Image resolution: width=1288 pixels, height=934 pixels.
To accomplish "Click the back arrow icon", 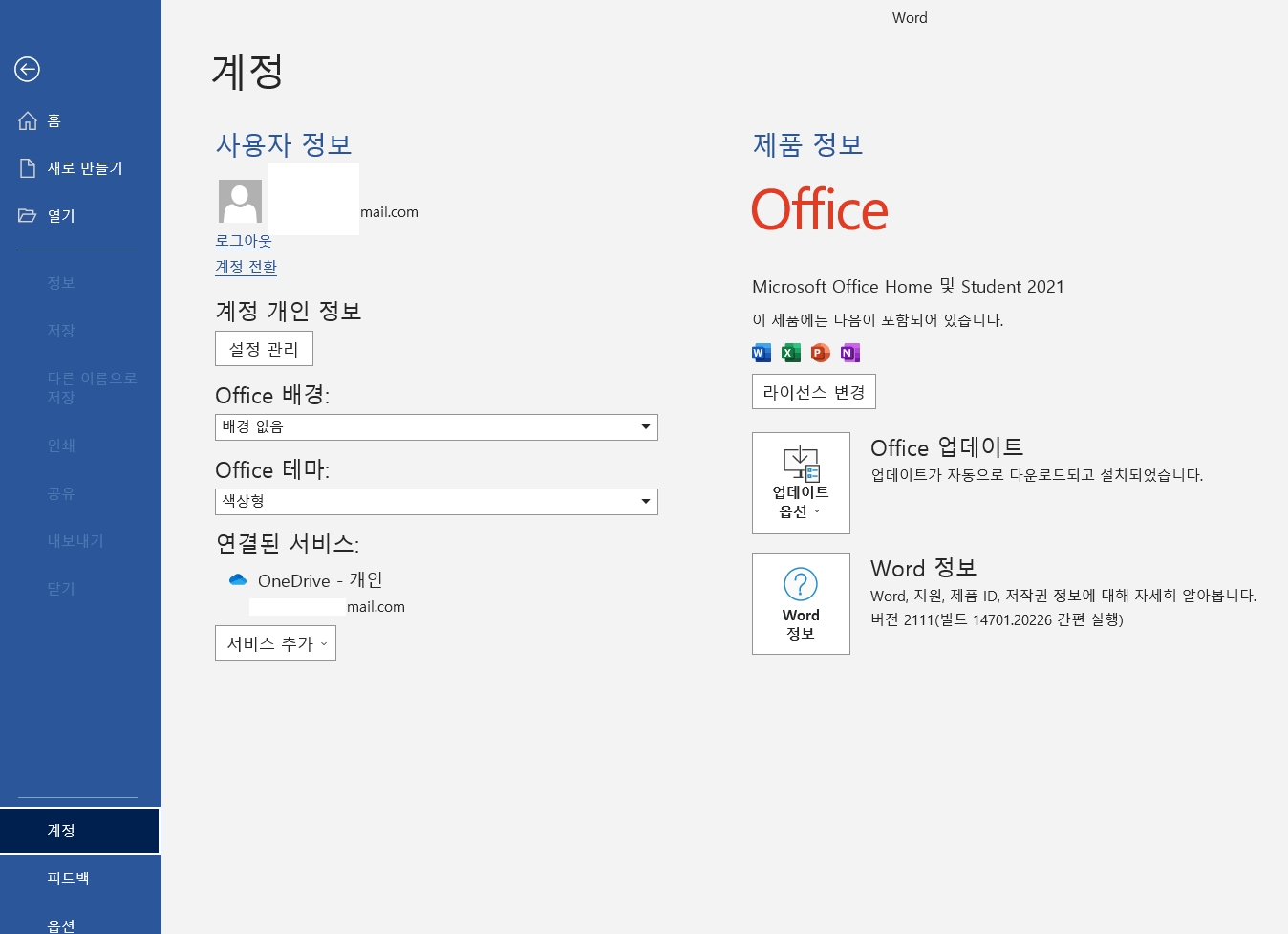I will pyautogui.click(x=27, y=69).
